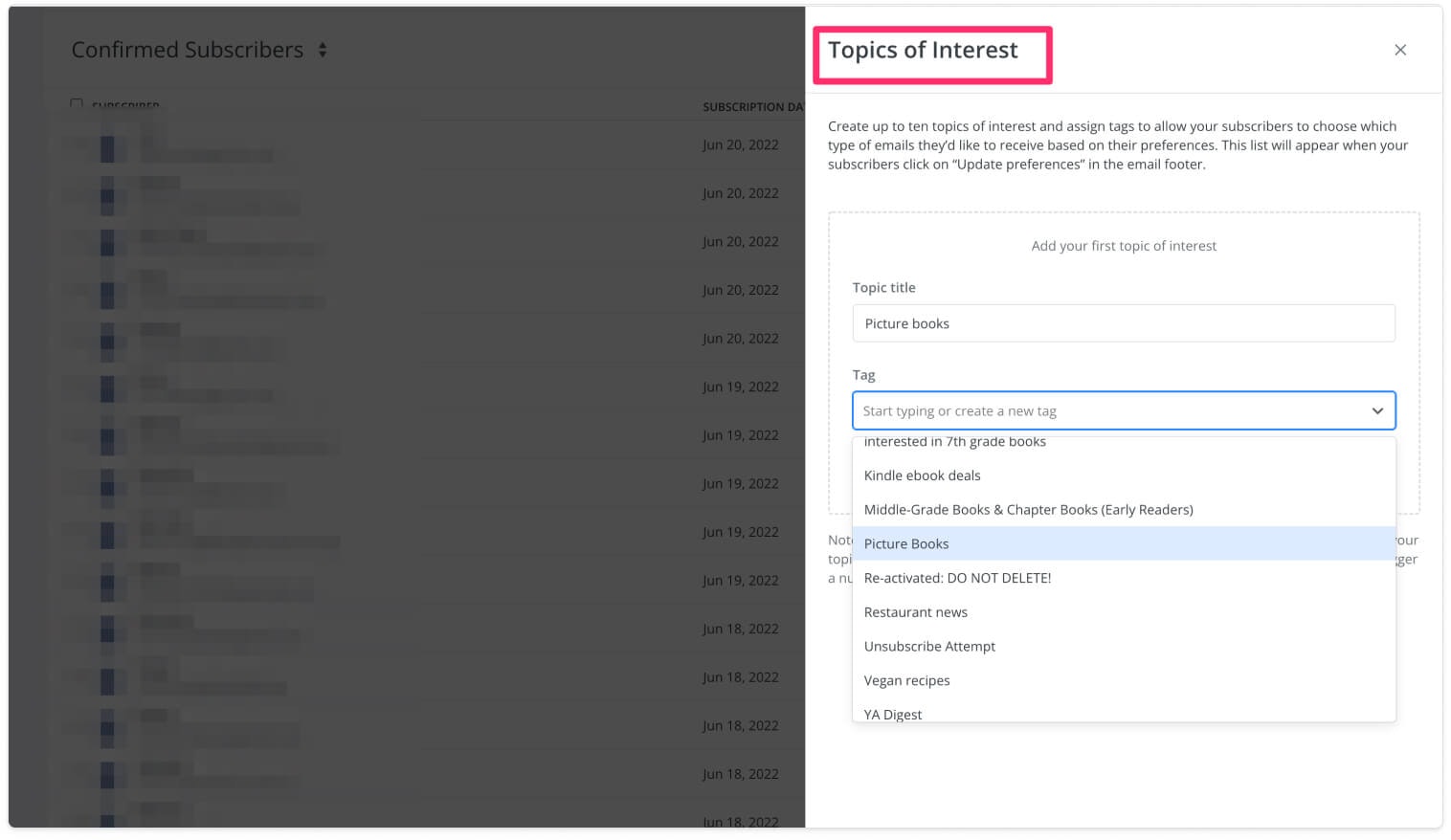Click the Subscription Date column header
The image size is (1451, 840).
[x=752, y=107]
